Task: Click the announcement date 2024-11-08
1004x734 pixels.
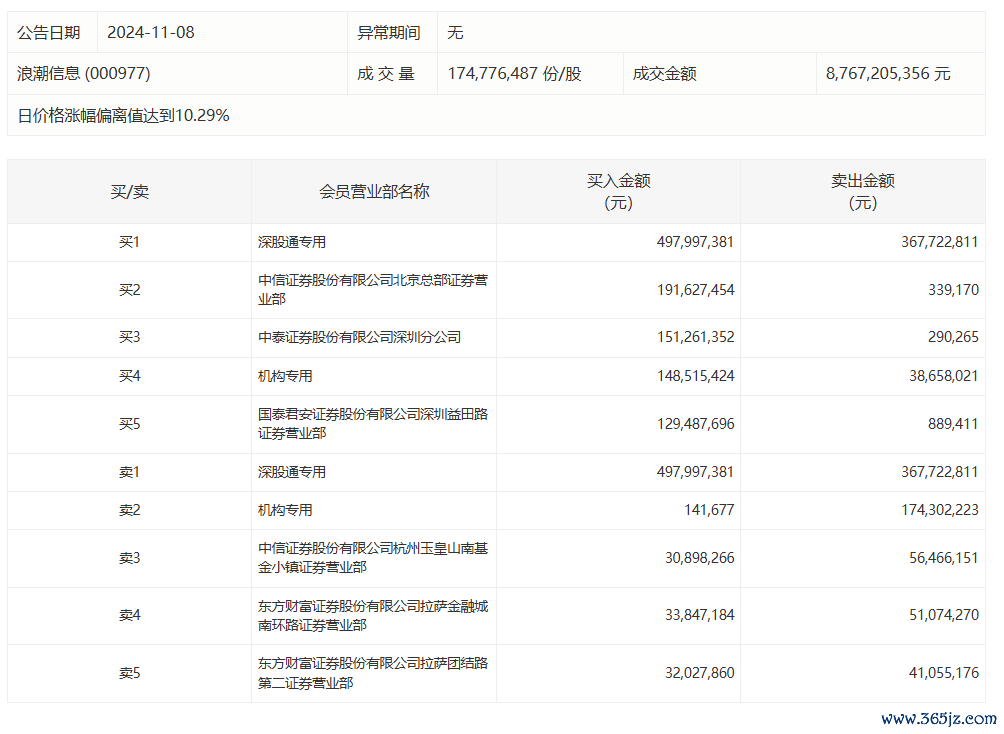Action: coord(150,33)
